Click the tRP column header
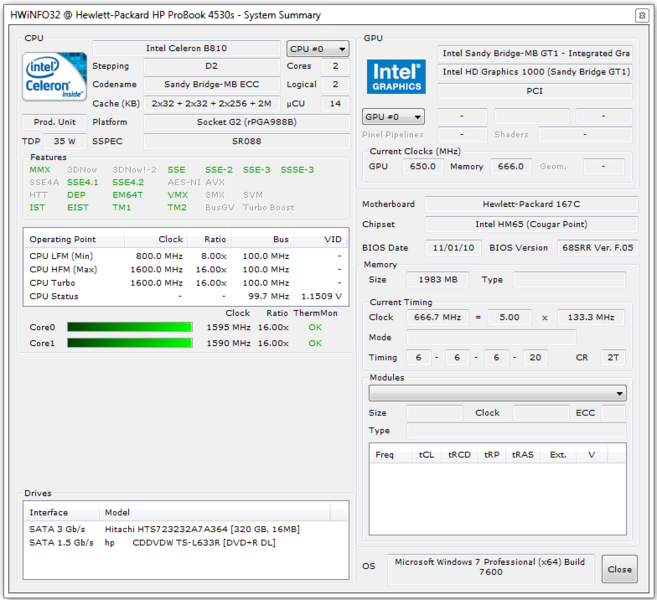 491,455
